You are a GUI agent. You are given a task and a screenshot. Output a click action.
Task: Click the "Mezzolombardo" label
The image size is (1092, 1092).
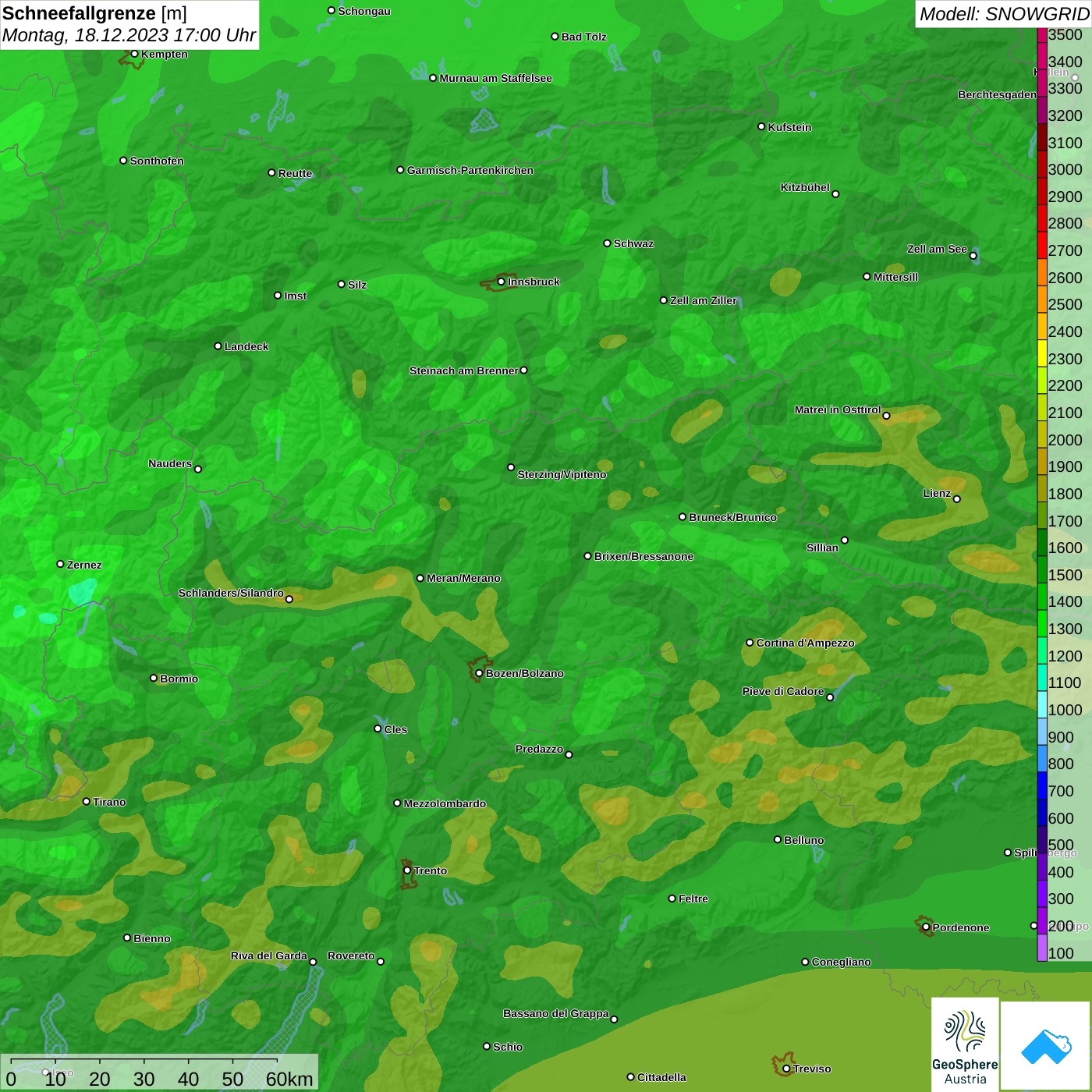[445, 803]
